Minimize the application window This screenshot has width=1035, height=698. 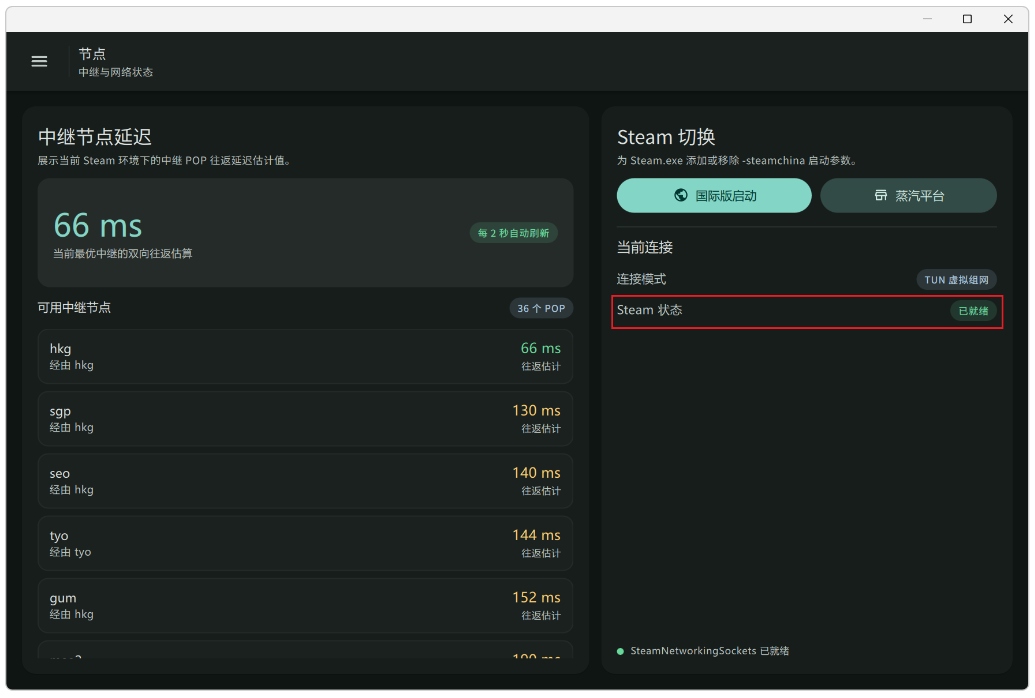coord(927,19)
